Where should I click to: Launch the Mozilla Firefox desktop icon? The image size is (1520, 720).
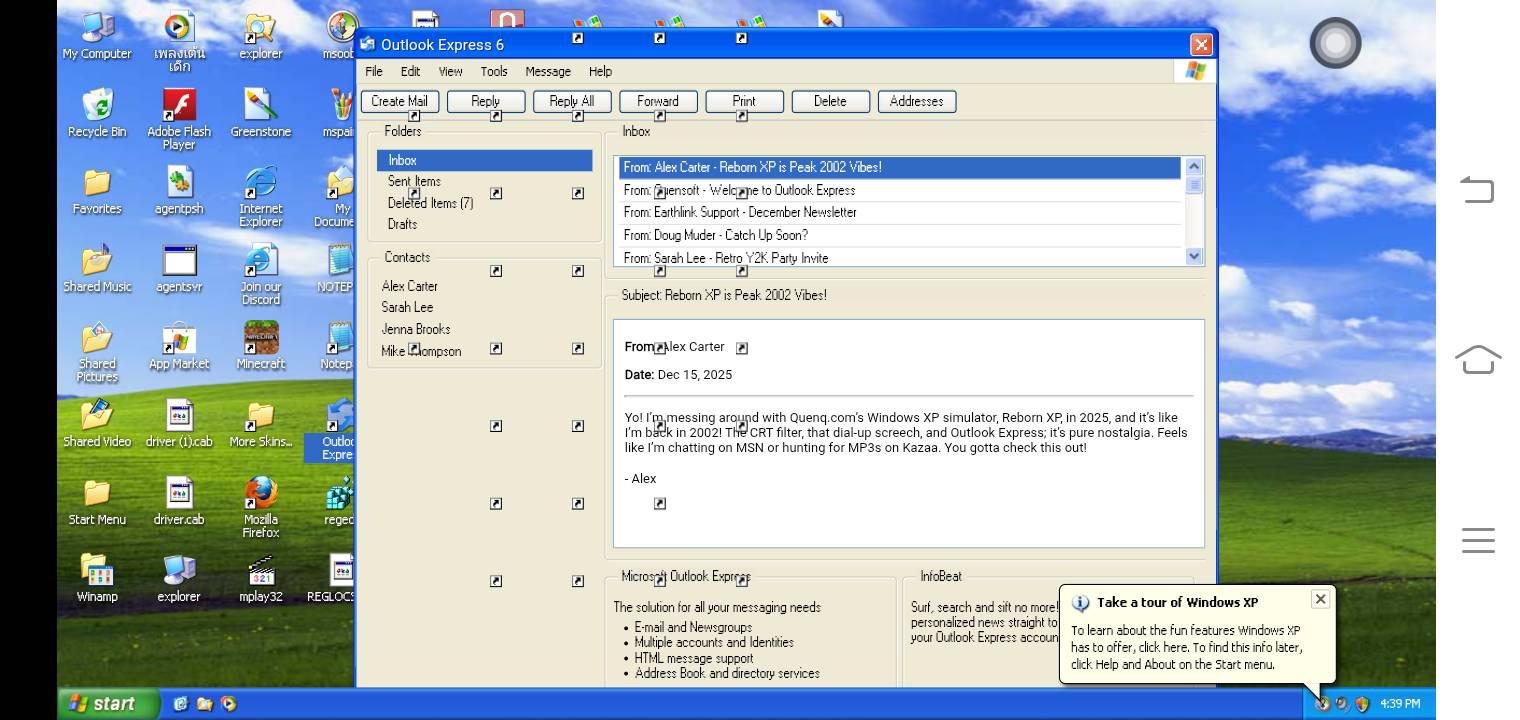[260, 507]
